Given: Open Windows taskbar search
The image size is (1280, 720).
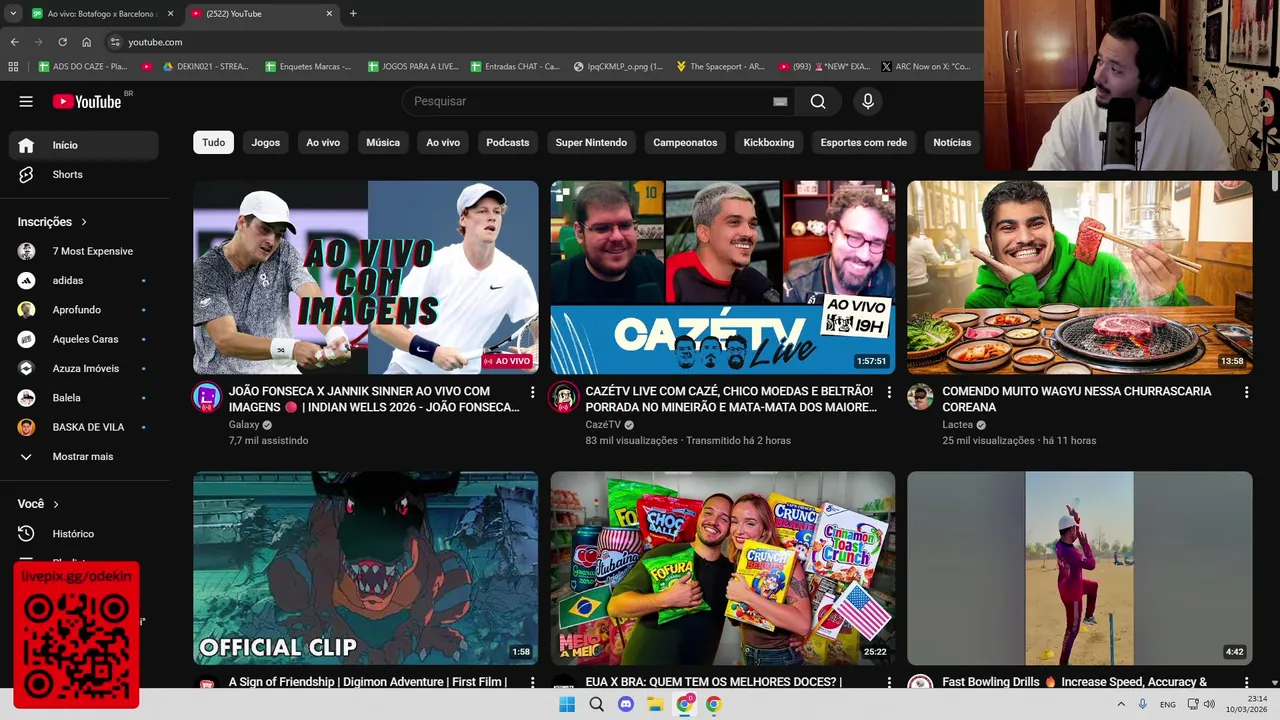Looking at the screenshot, I should click(597, 704).
